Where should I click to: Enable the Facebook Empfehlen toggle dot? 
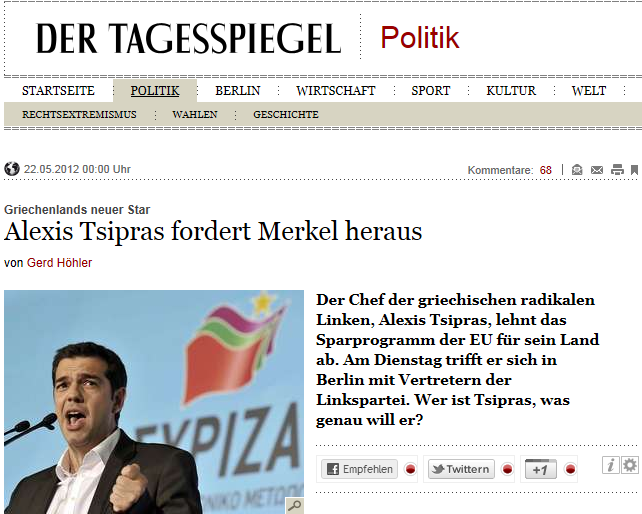click(410, 469)
